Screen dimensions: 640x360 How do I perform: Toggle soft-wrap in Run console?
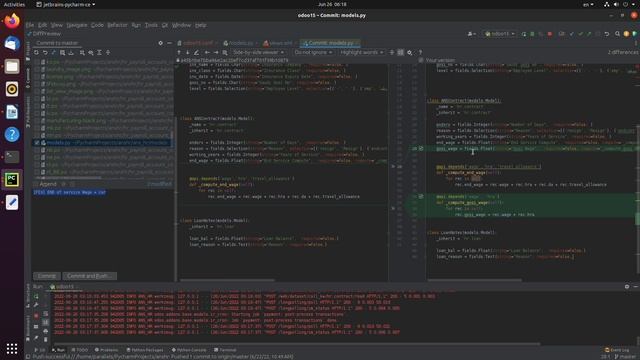pyautogui.click(x=45, y=314)
